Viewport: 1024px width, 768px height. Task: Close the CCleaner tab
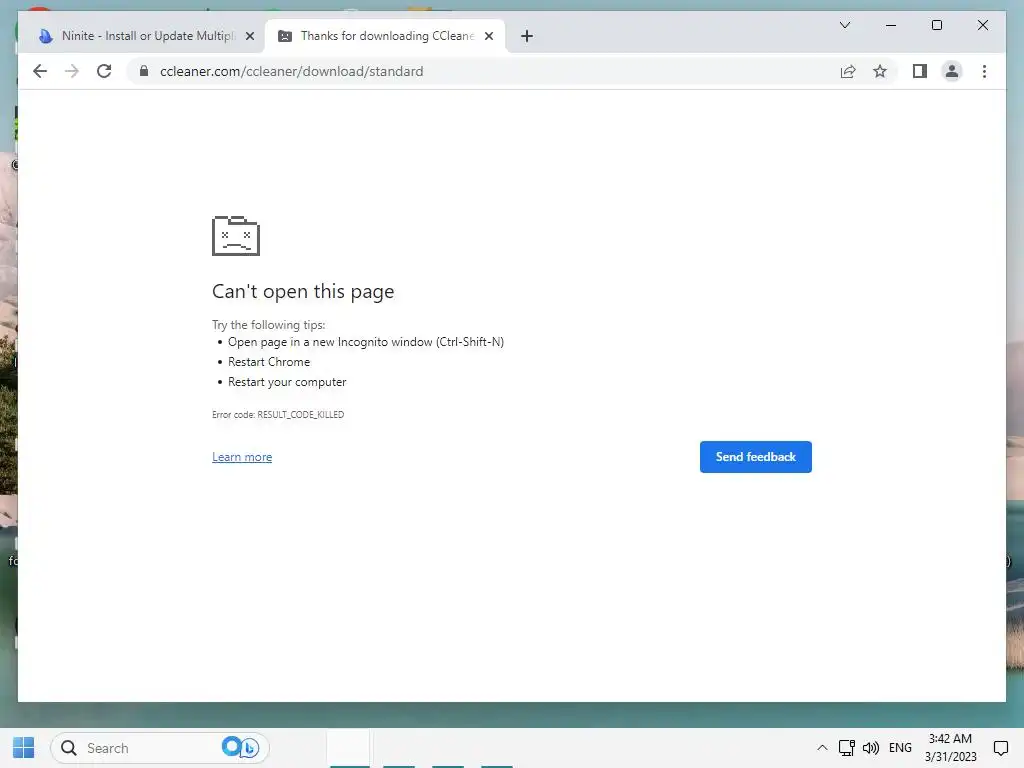pos(488,36)
